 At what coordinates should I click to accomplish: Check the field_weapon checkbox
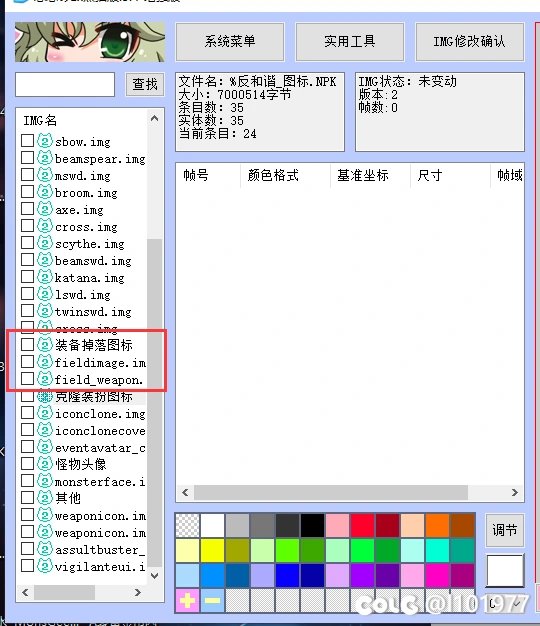coord(27,378)
